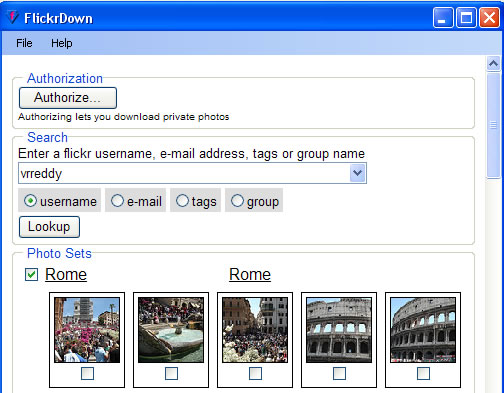The width and height of the screenshot is (504, 393).
Task: Maximize the FlickrDown window
Action: click(466, 18)
